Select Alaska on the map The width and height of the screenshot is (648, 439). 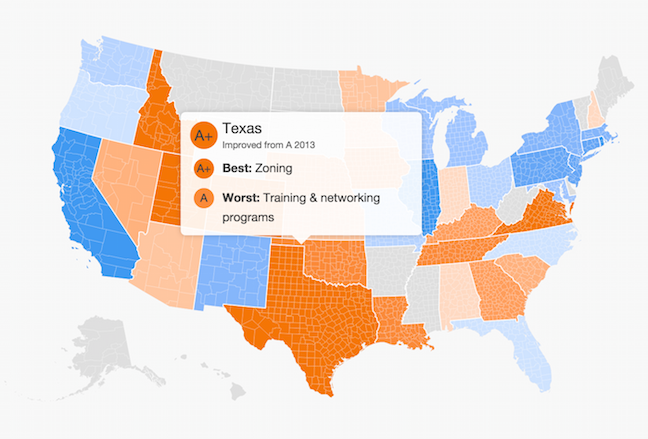click(101, 351)
